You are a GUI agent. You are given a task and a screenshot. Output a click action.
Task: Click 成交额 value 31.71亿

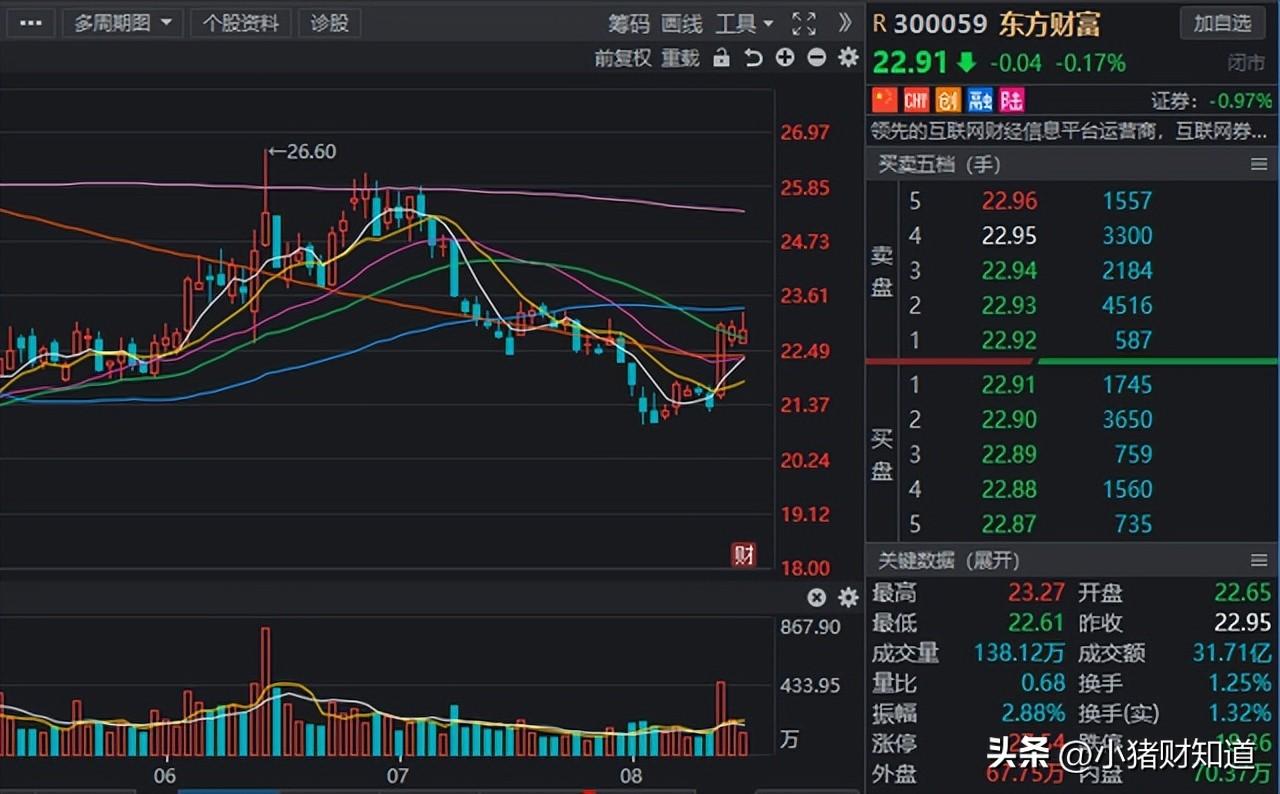[x=1231, y=654]
